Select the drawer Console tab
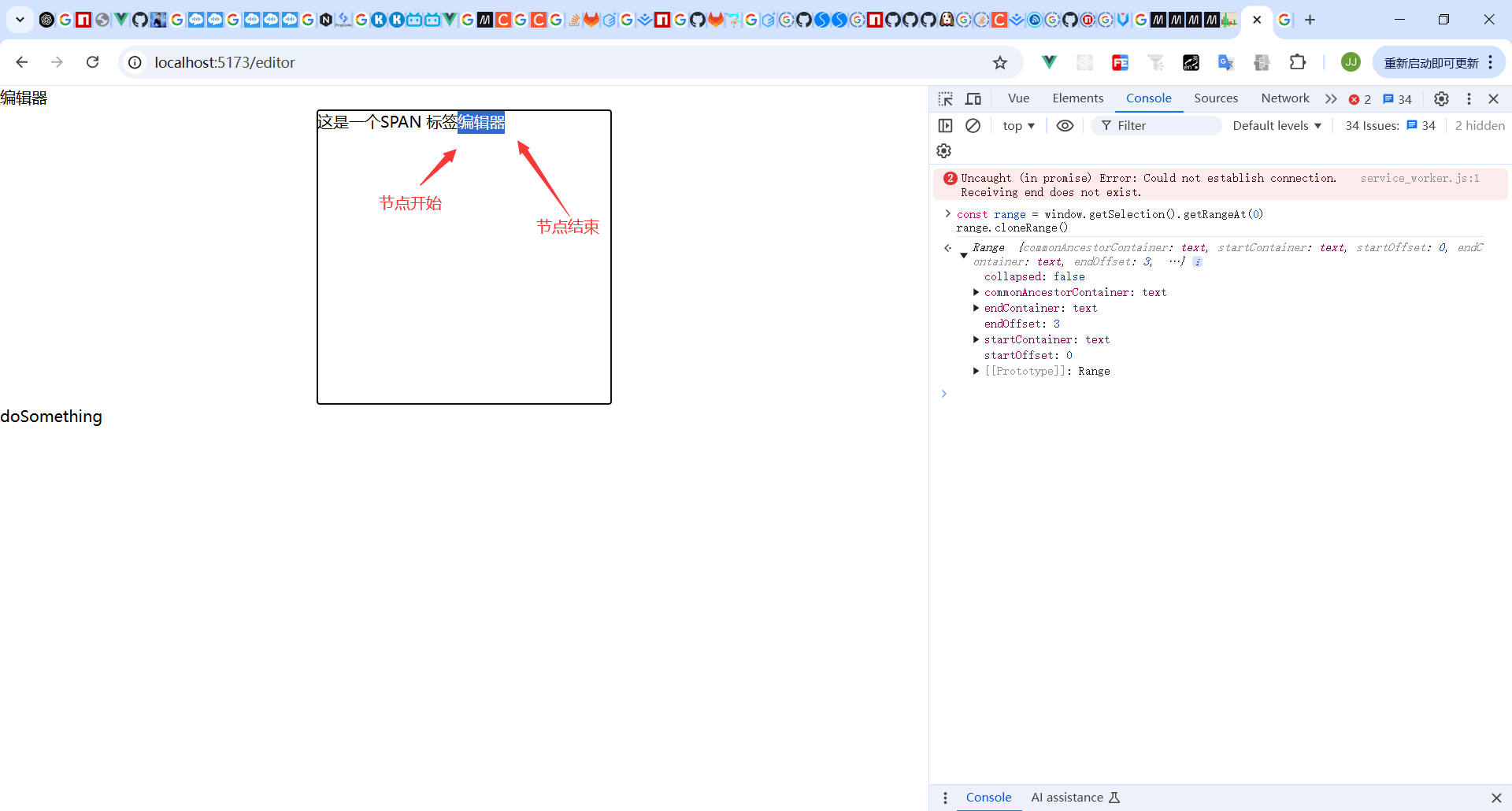This screenshot has height=811, width=1512. pos(988,798)
